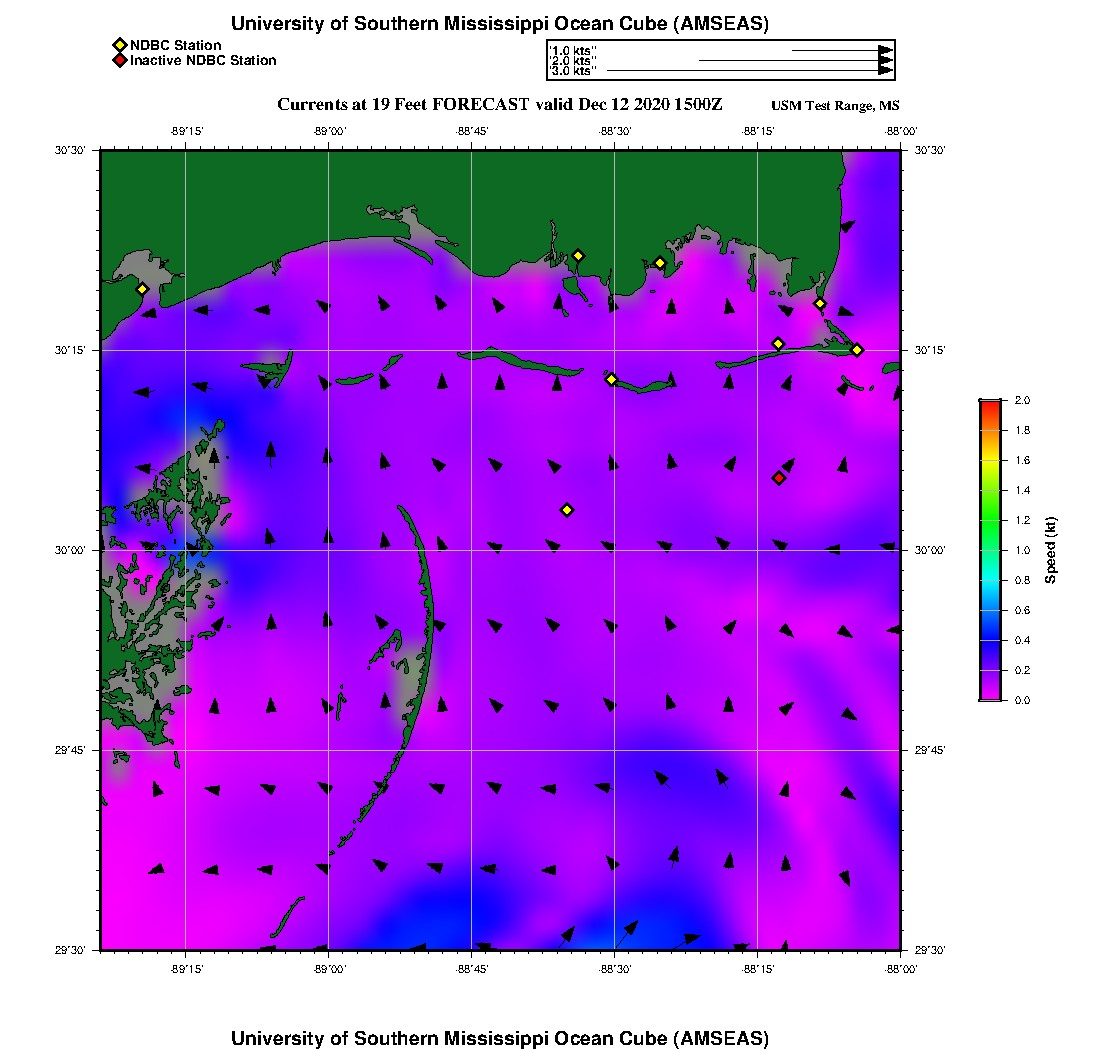This screenshot has width=1100, height=1050.
Task: Click the northernmost yellow NDBC station marker
Action: coord(578,256)
